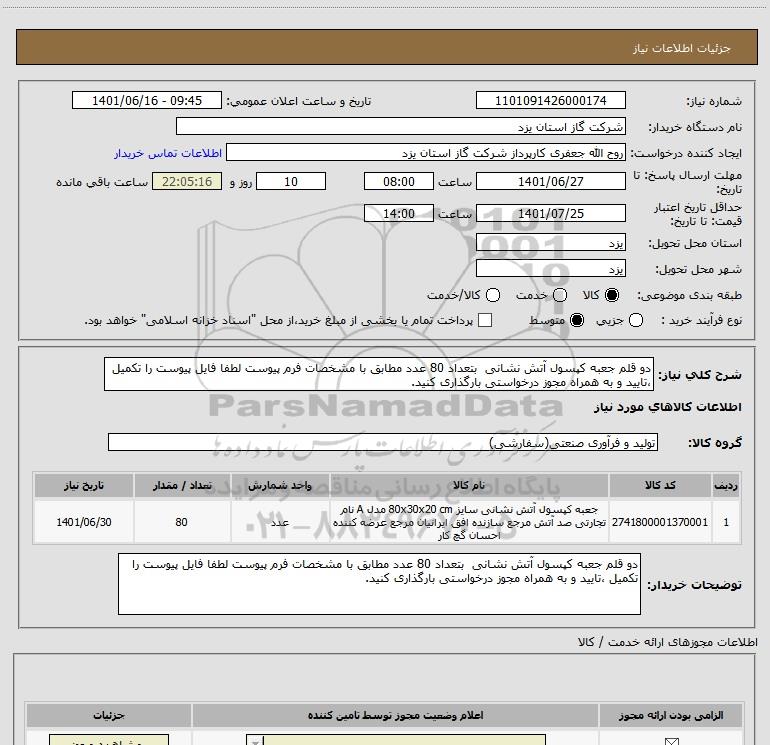Open the buyer contact information link
Screen dimensions: 770x745
pyautogui.click(x=168, y=153)
